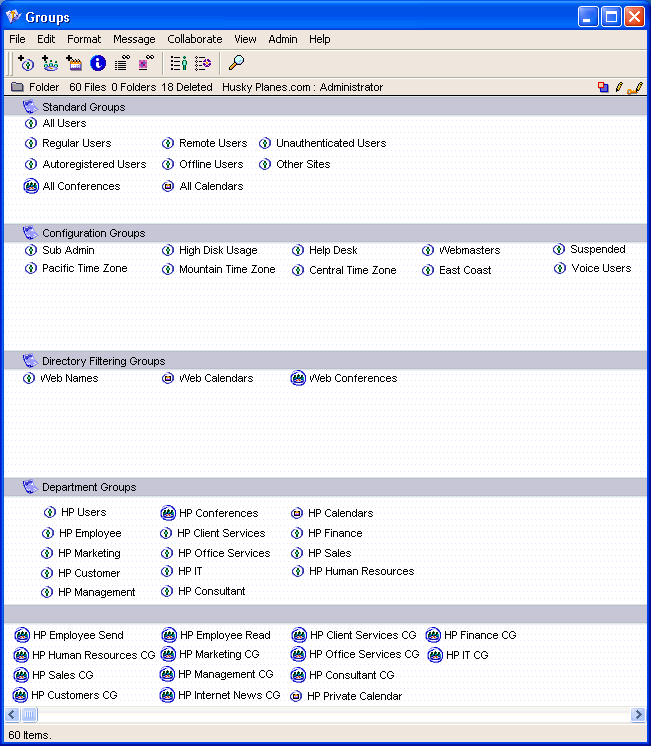Click the New Conference toolbar icon
The width and height of the screenshot is (651, 746).
click(50, 63)
